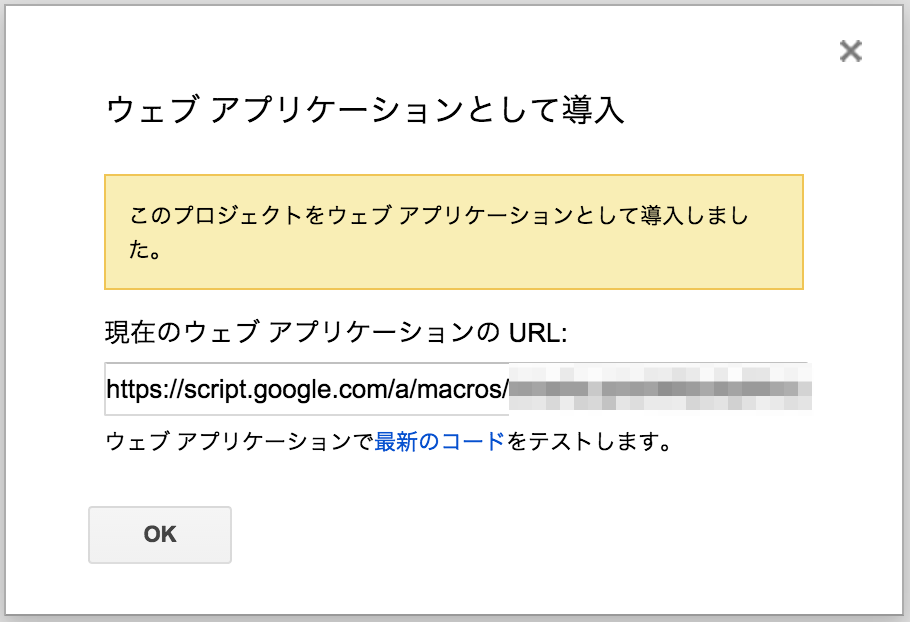Click the ウェブ アプリケーションで text before the link
The height and width of the screenshot is (622, 910).
pyautogui.click(x=240, y=442)
